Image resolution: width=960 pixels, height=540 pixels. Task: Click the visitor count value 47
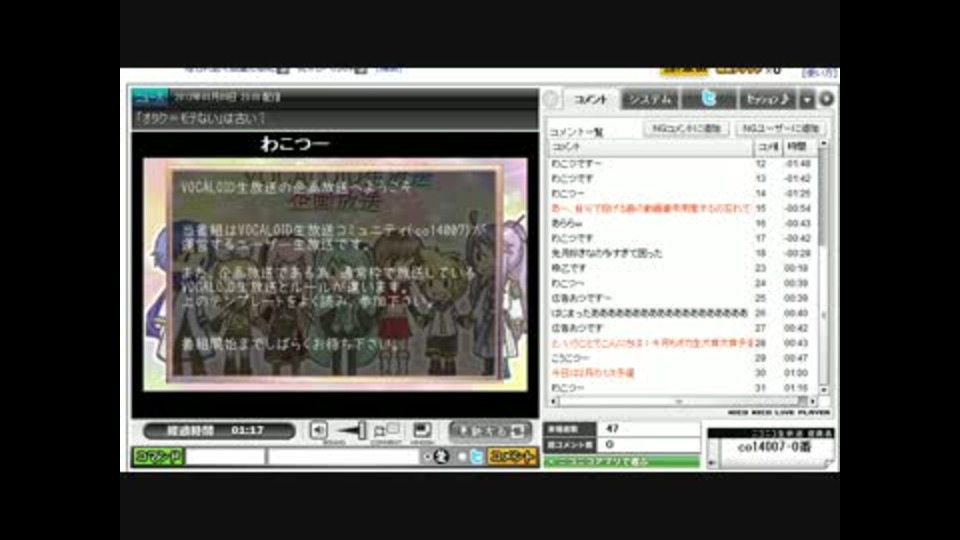[612, 429]
